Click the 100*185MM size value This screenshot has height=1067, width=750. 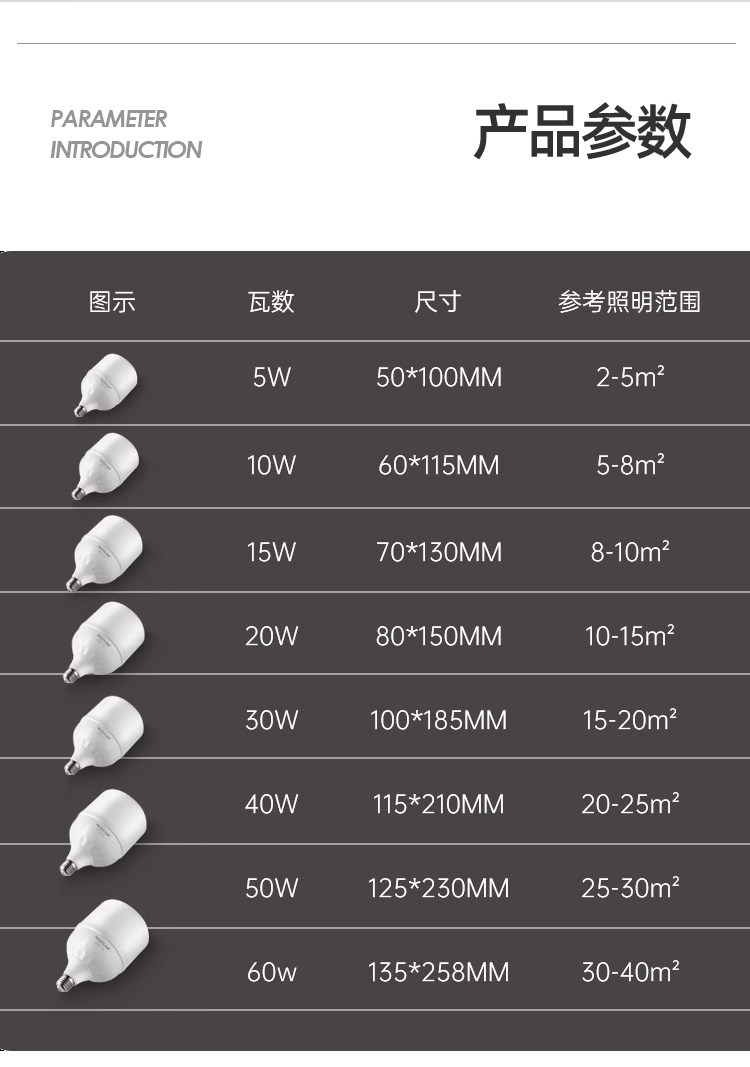pyautogui.click(x=439, y=721)
